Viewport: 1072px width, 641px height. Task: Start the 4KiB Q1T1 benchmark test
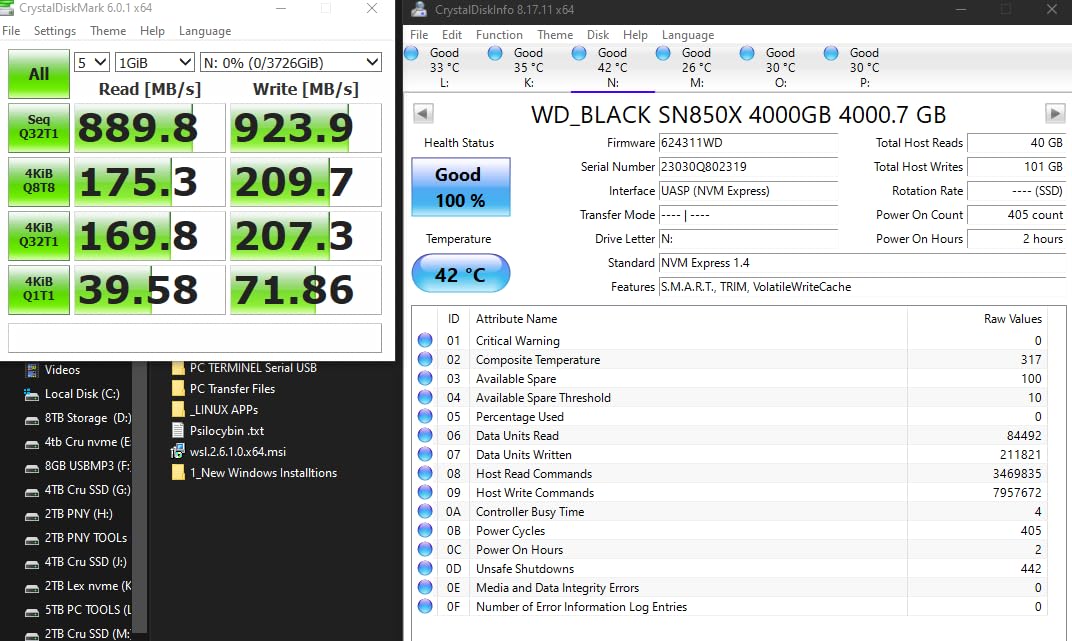(x=39, y=290)
